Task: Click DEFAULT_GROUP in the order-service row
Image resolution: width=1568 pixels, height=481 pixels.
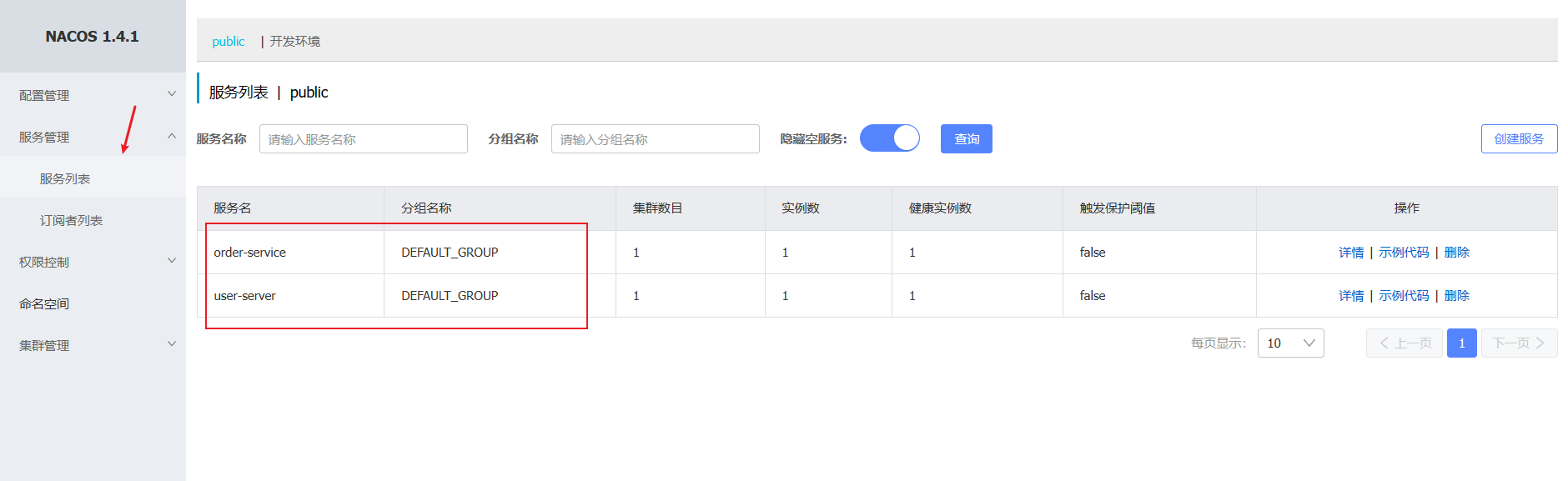Action: [450, 252]
